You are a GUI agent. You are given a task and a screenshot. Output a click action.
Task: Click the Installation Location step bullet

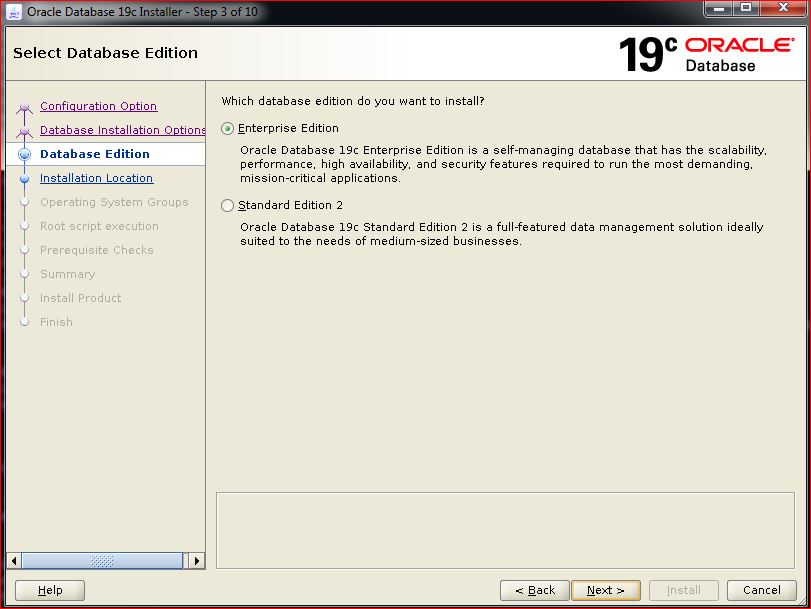(x=25, y=179)
